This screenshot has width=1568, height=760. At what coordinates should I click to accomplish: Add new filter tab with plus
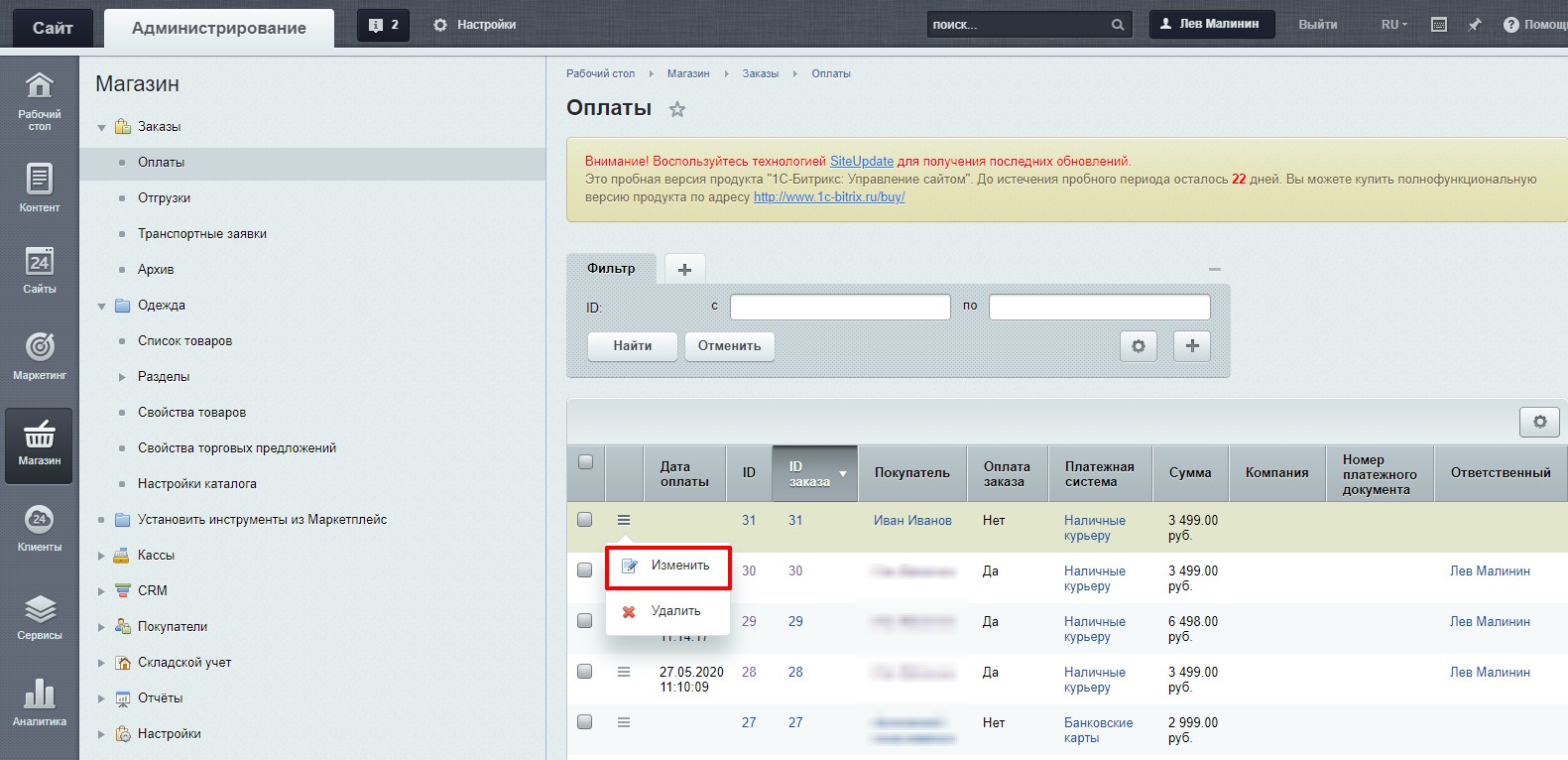click(x=684, y=269)
